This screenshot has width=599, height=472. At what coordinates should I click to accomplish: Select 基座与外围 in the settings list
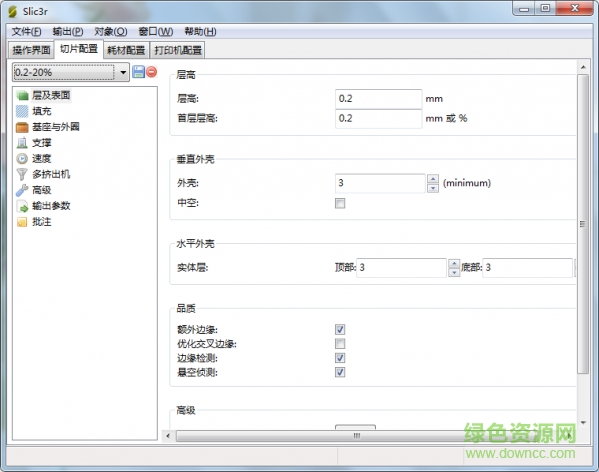[x=56, y=127]
